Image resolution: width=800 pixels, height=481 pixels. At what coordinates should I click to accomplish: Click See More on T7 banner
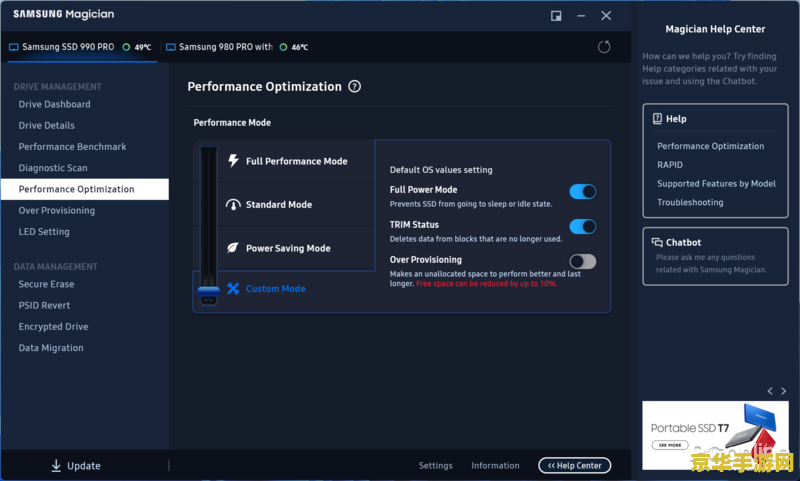point(669,445)
